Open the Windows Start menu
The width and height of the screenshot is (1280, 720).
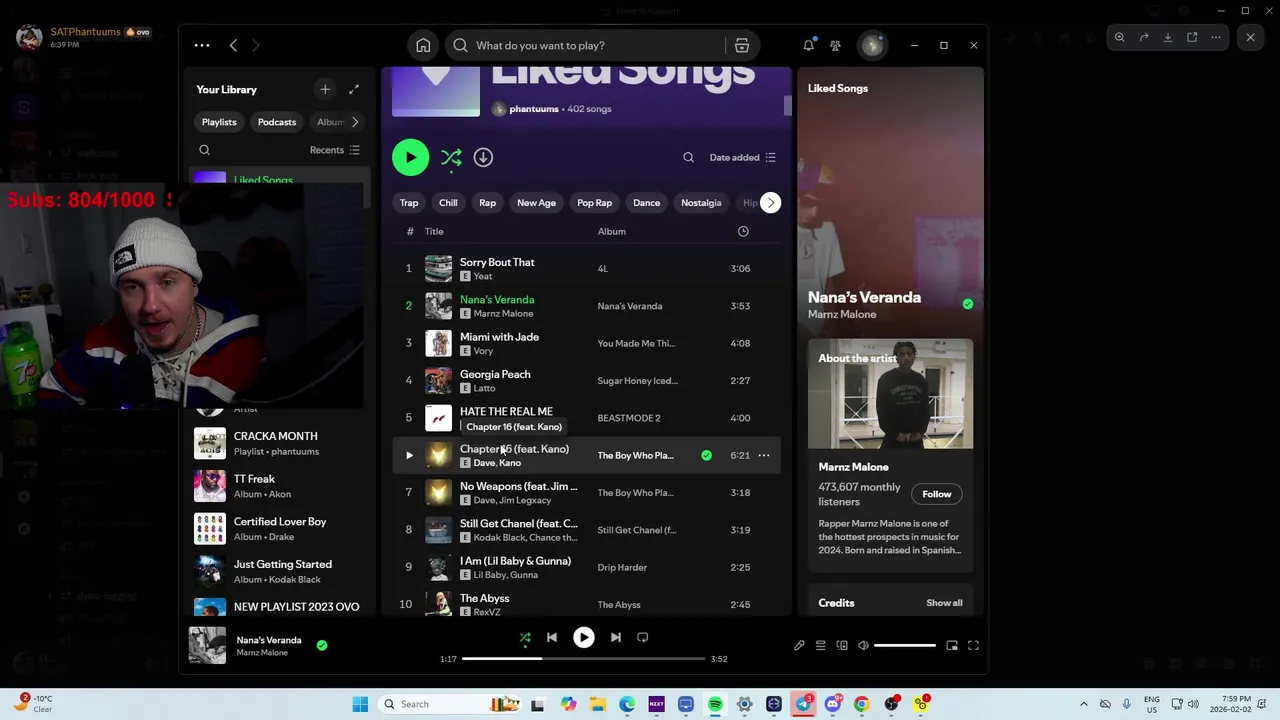(x=360, y=704)
